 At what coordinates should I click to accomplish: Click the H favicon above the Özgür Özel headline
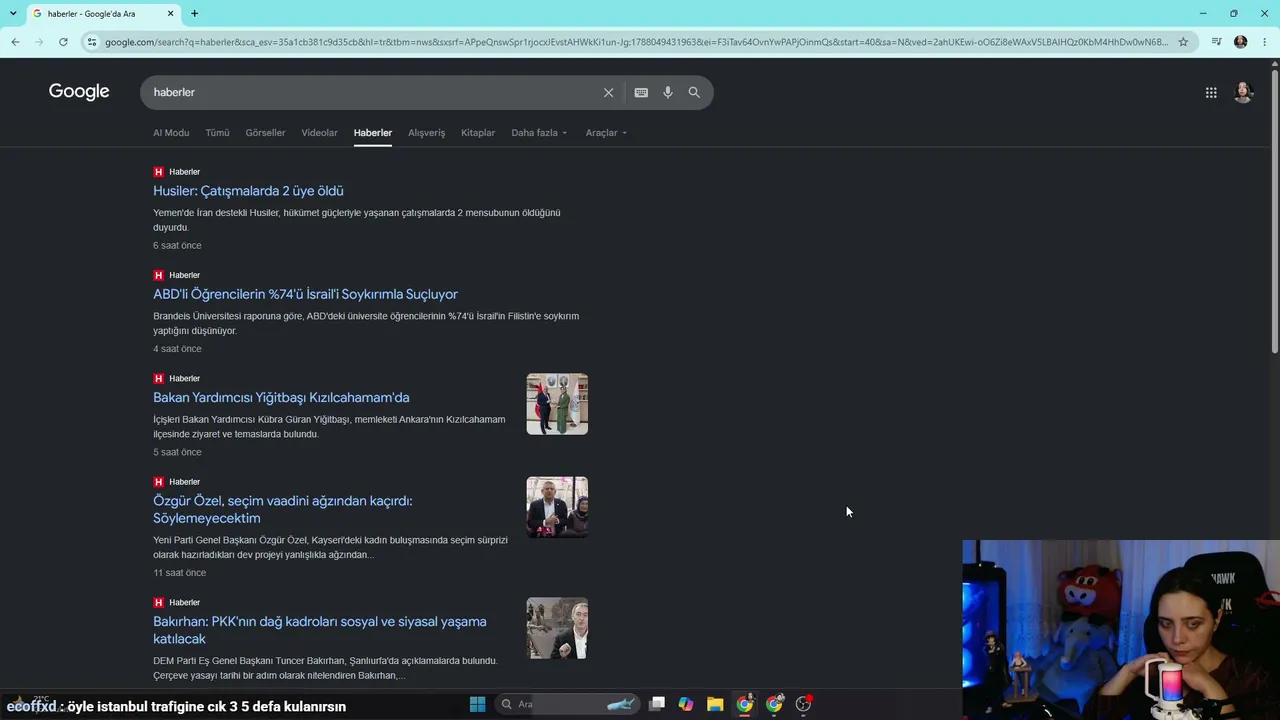point(158,482)
